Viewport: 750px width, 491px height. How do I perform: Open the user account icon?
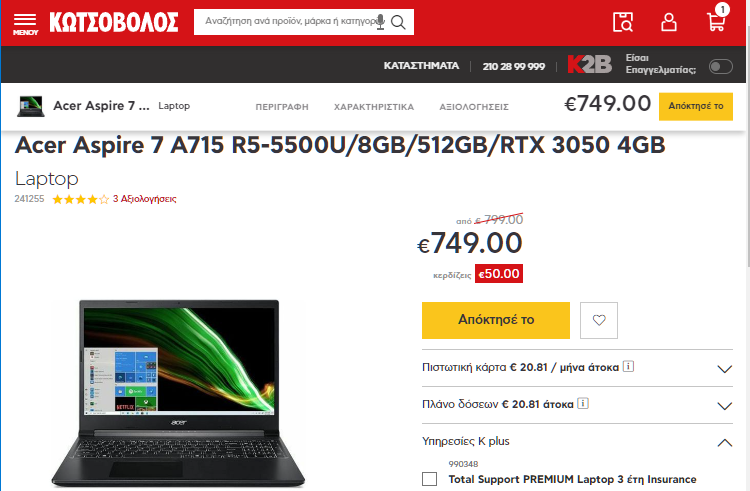(669, 22)
